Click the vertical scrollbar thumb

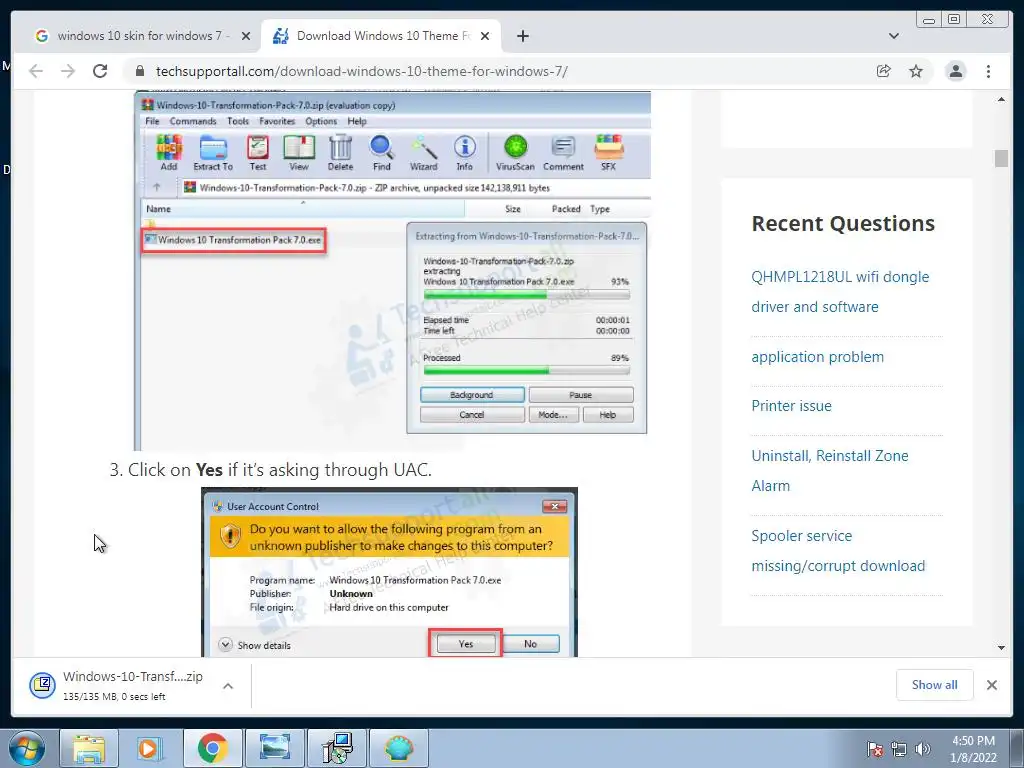1001,158
